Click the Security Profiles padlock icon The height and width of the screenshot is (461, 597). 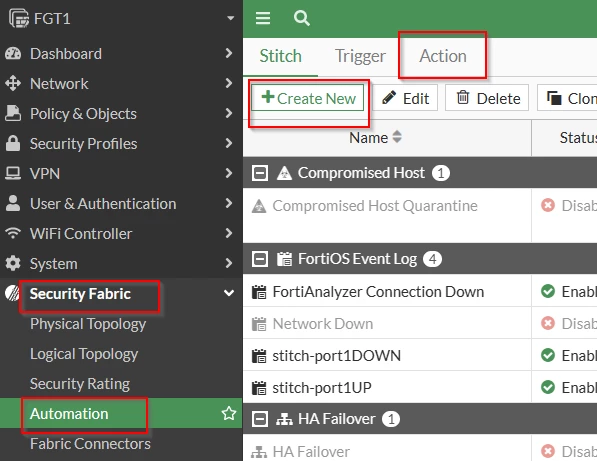(x=13, y=144)
